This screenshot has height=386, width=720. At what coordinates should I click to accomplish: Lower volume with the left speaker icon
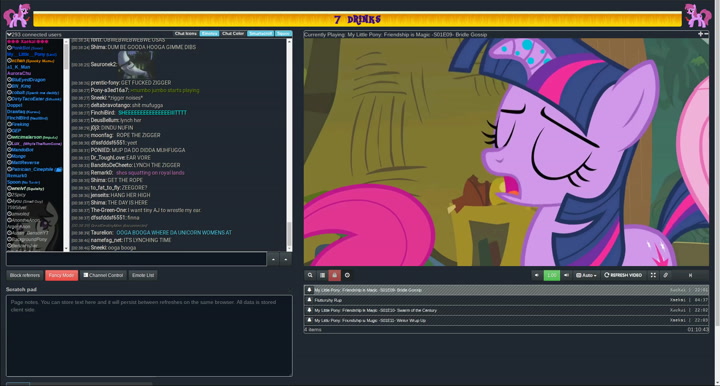click(x=536, y=275)
